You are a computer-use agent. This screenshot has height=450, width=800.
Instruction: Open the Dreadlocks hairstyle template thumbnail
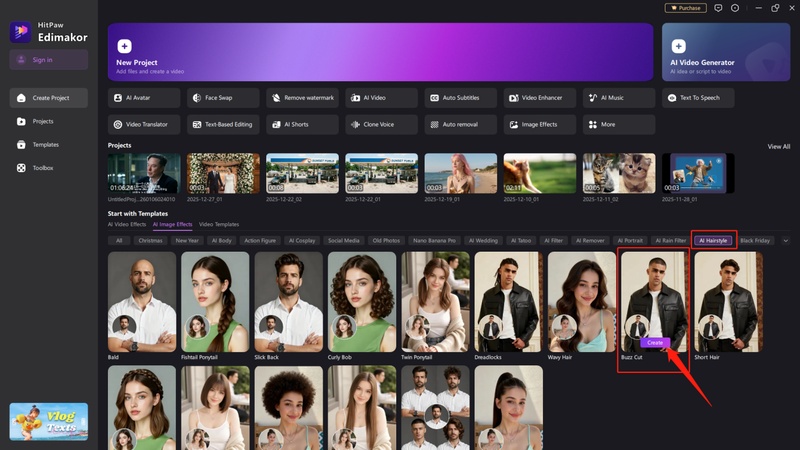click(508, 300)
